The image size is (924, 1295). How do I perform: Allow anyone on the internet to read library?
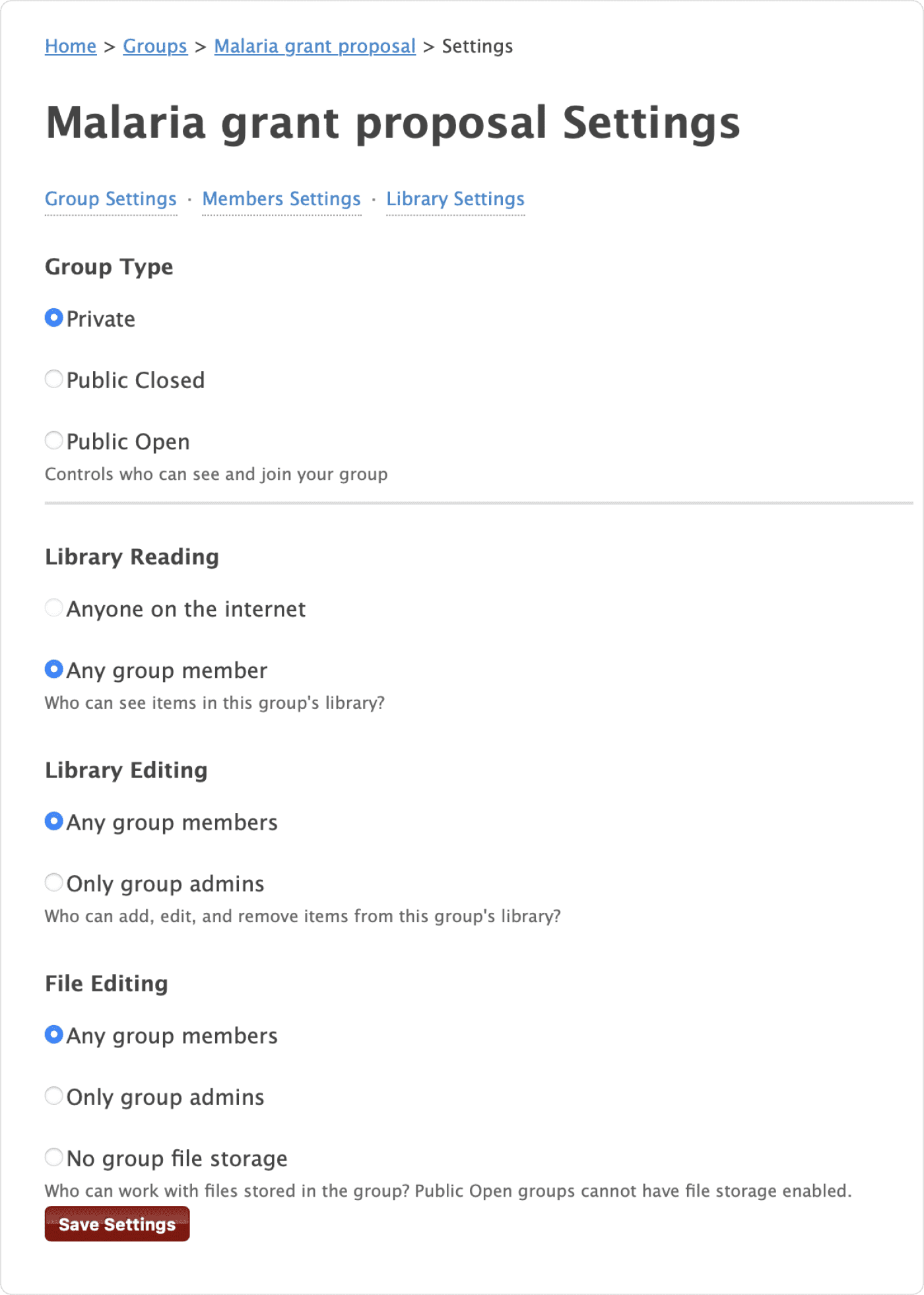click(53, 607)
